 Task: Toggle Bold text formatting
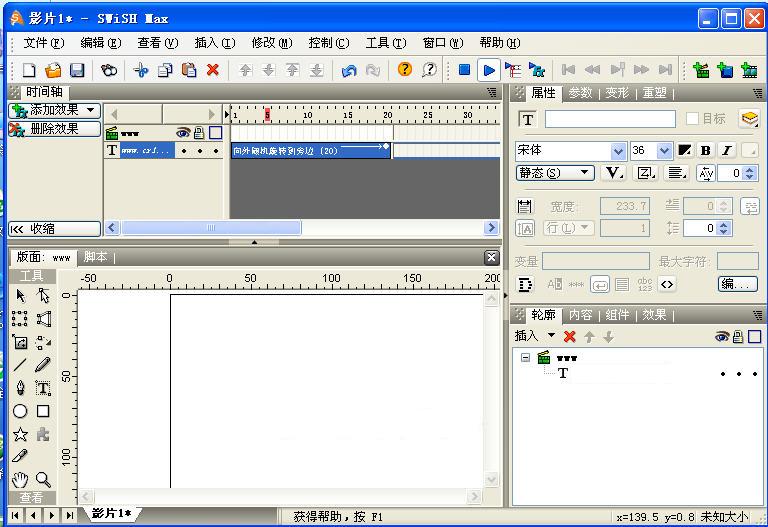click(706, 151)
